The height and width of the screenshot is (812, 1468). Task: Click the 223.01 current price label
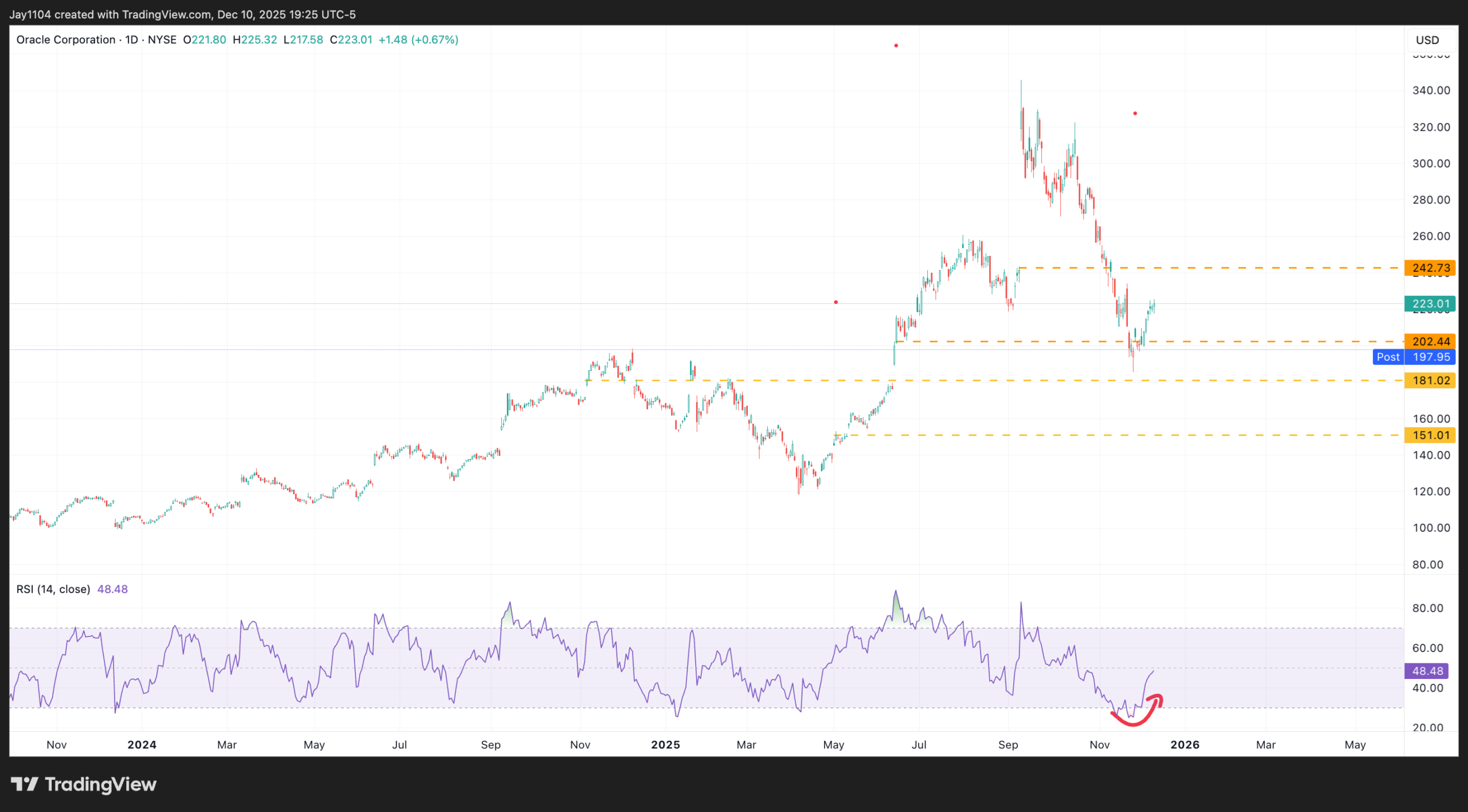point(1431,303)
